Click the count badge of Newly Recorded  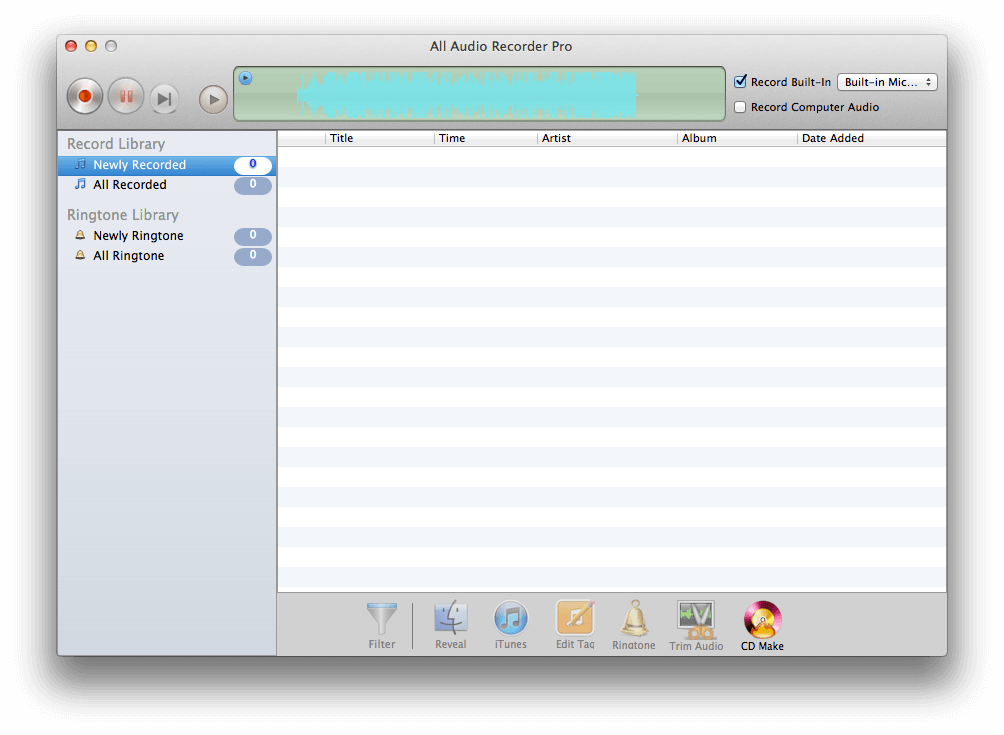pyautogui.click(x=253, y=165)
